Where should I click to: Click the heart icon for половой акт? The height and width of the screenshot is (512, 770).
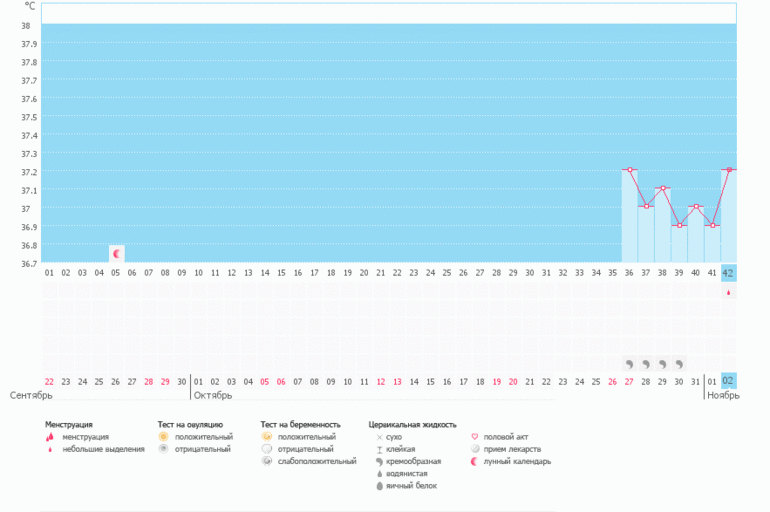click(474, 437)
